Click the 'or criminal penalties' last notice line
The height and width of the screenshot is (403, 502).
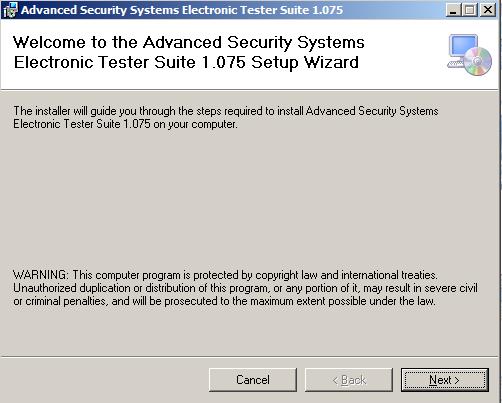[224, 301]
